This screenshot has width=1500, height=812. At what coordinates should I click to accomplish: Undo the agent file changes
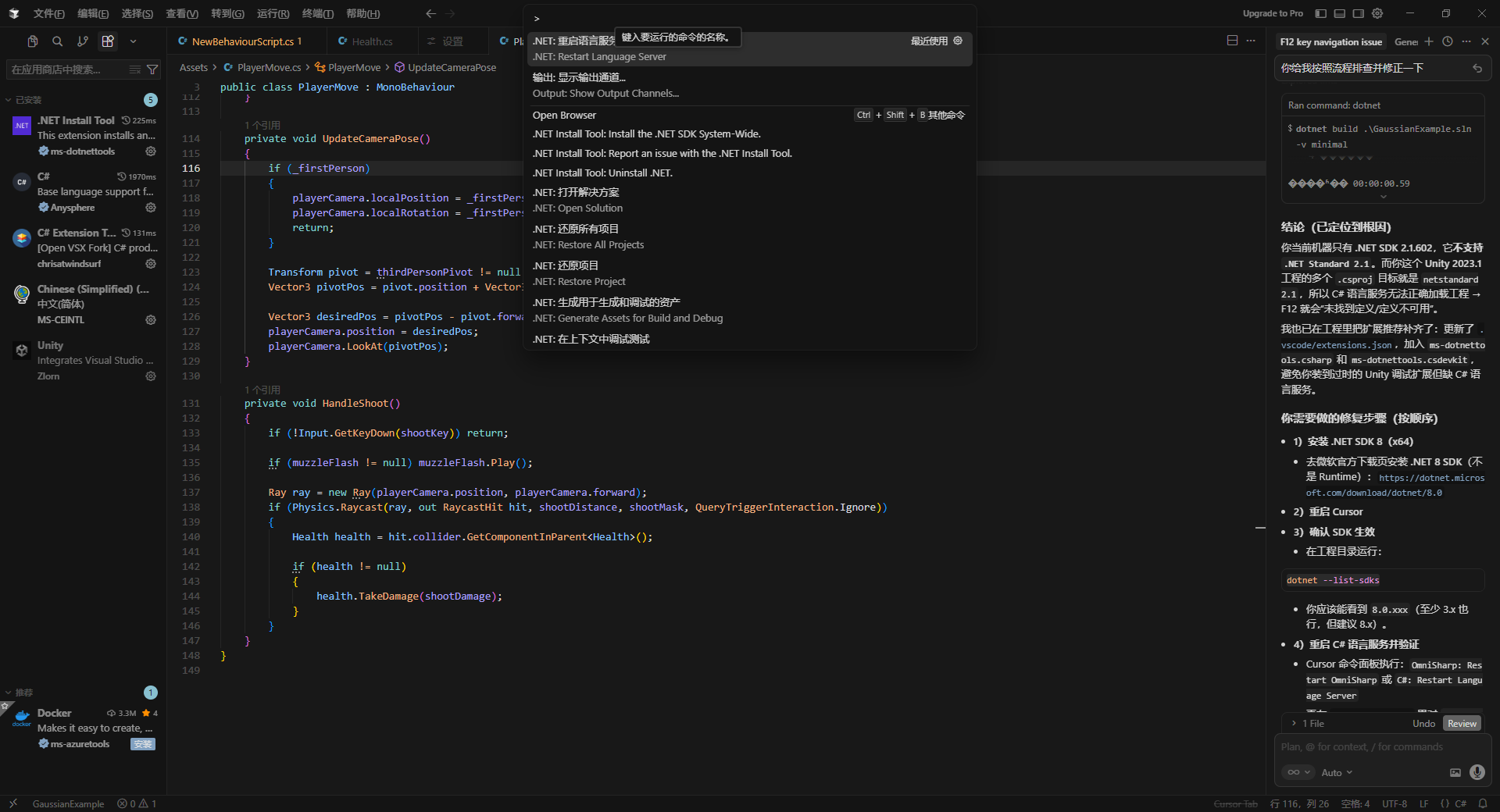[x=1423, y=724]
